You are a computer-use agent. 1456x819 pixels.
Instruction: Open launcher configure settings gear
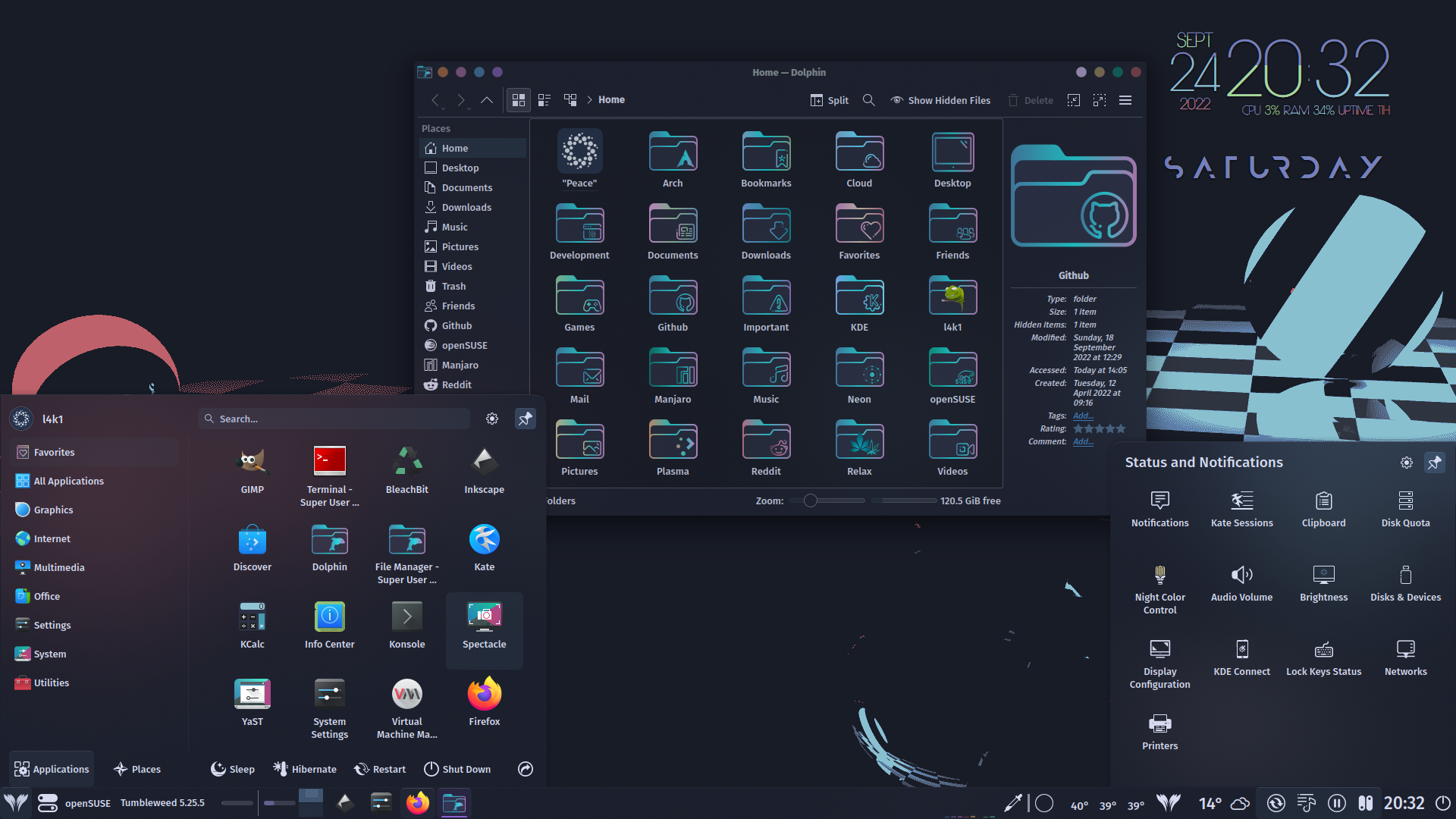click(492, 419)
